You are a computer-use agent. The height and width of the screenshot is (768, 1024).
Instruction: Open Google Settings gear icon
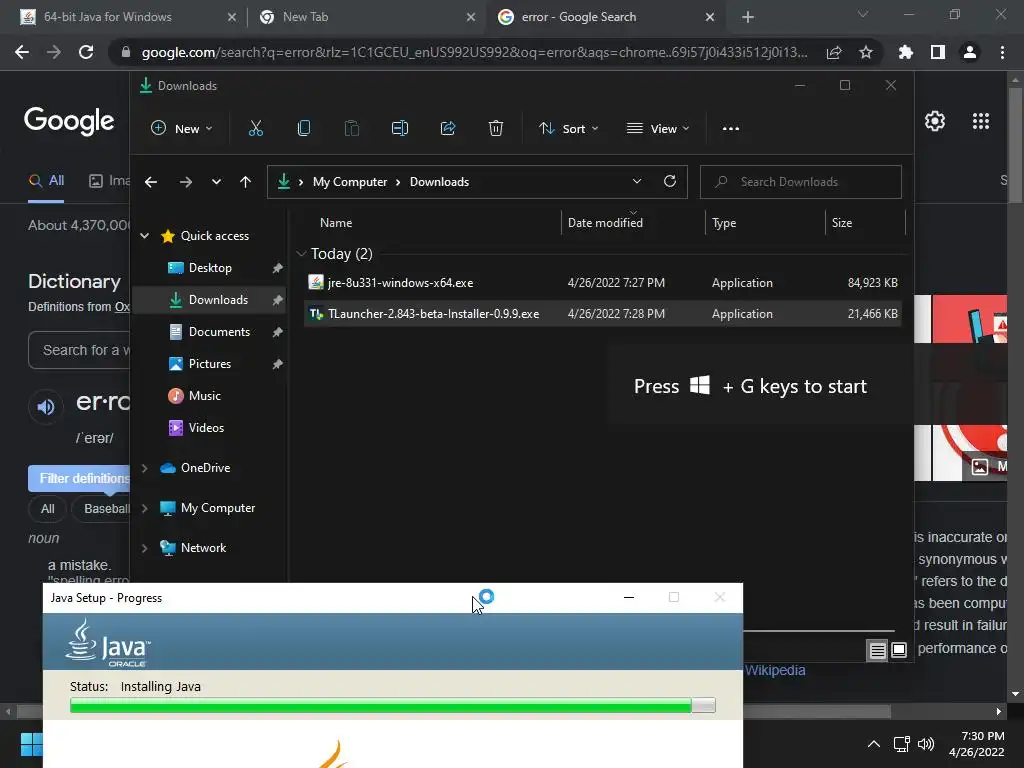tap(935, 121)
